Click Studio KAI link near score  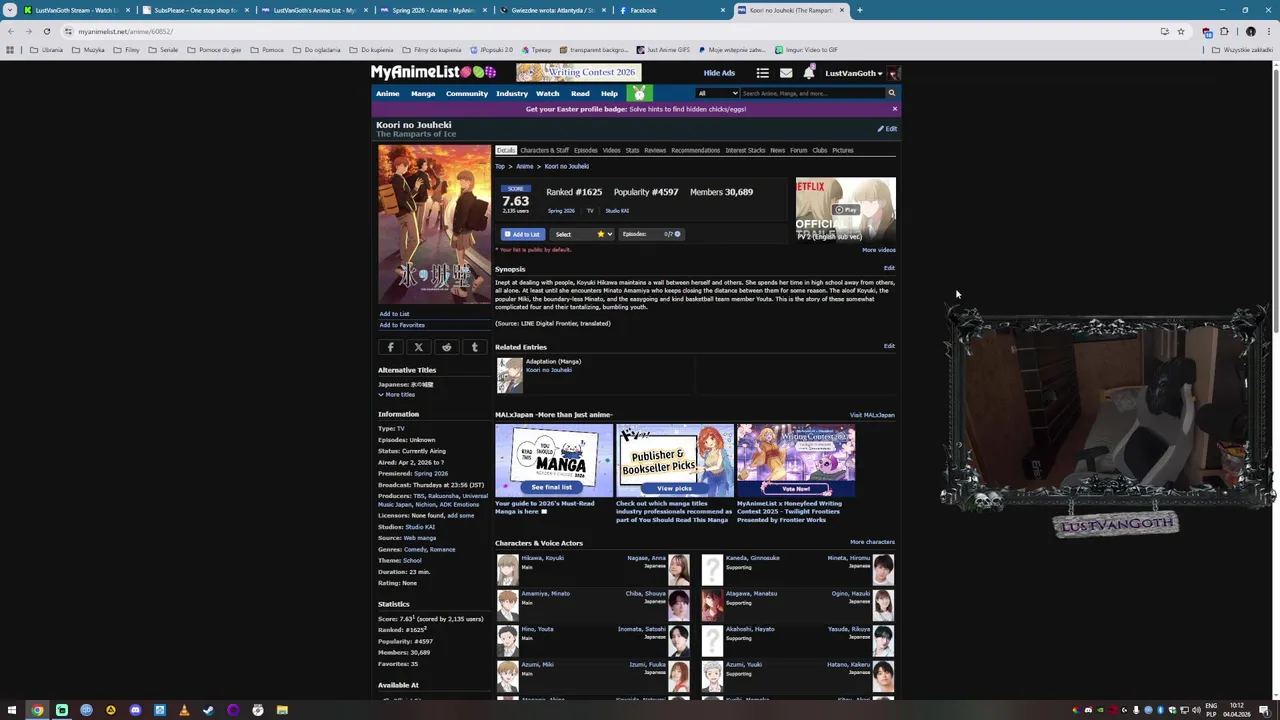[617, 211]
